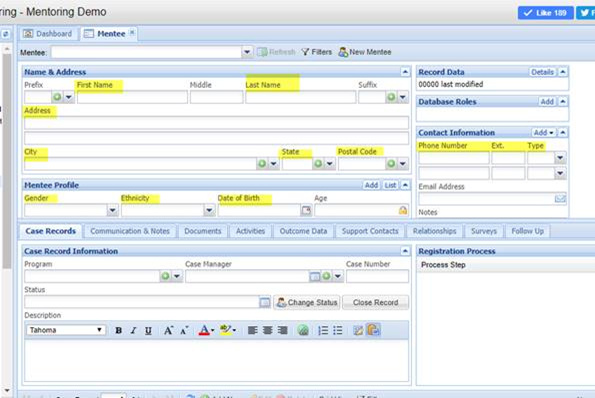The width and height of the screenshot is (595, 398).
Task: Open the Suffix dropdown arrow
Action: point(403,97)
